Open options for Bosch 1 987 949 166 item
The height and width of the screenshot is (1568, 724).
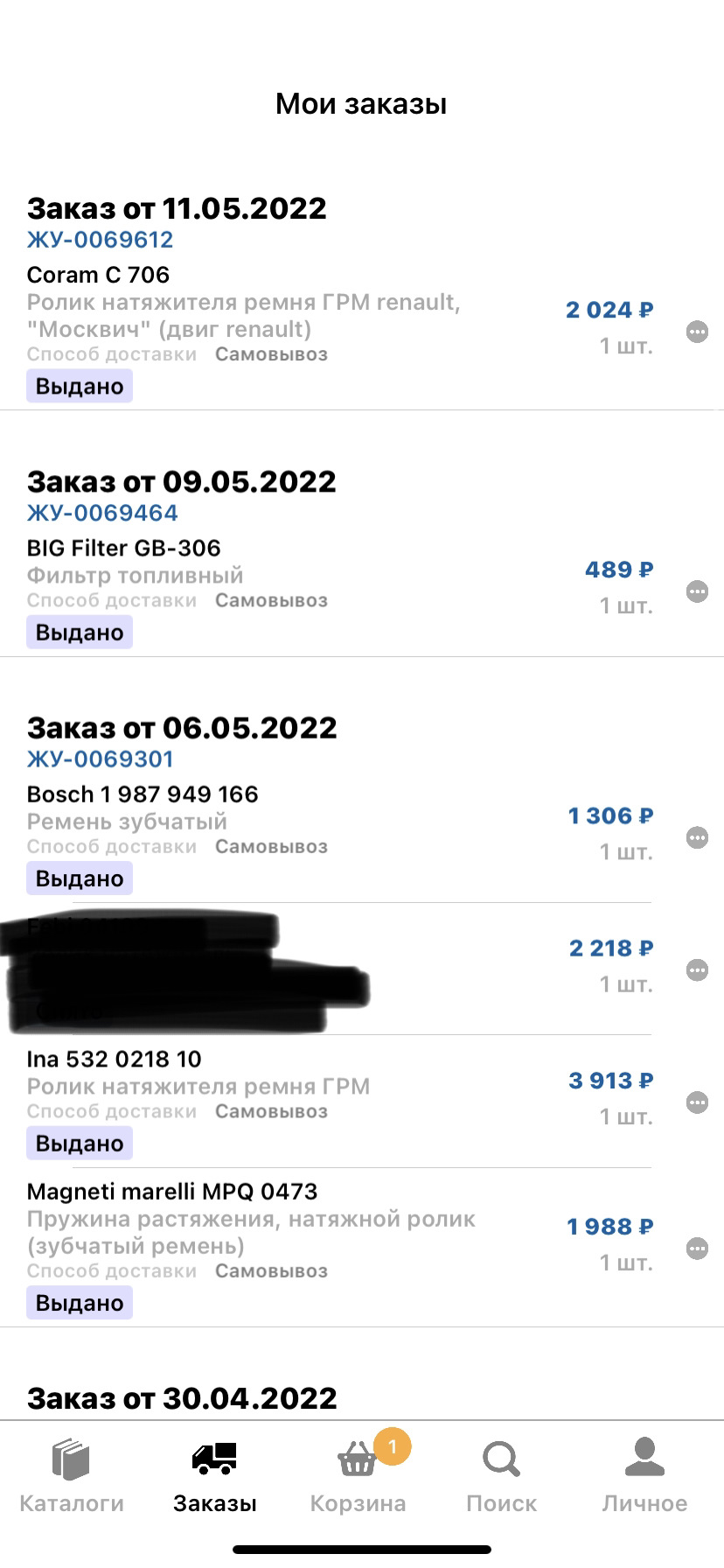tap(697, 837)
